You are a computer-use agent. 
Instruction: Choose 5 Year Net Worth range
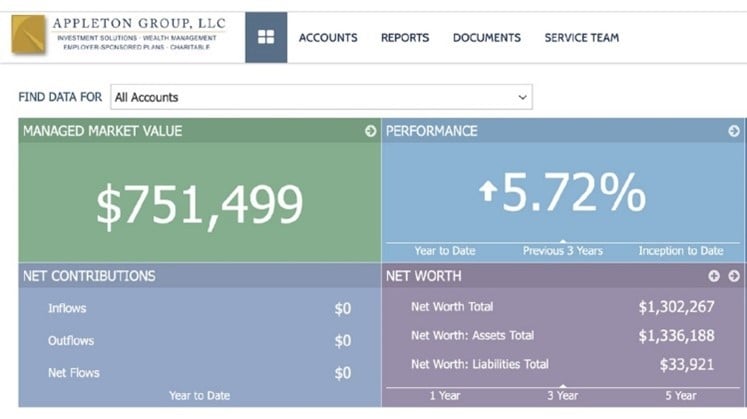tap(680, 395)
